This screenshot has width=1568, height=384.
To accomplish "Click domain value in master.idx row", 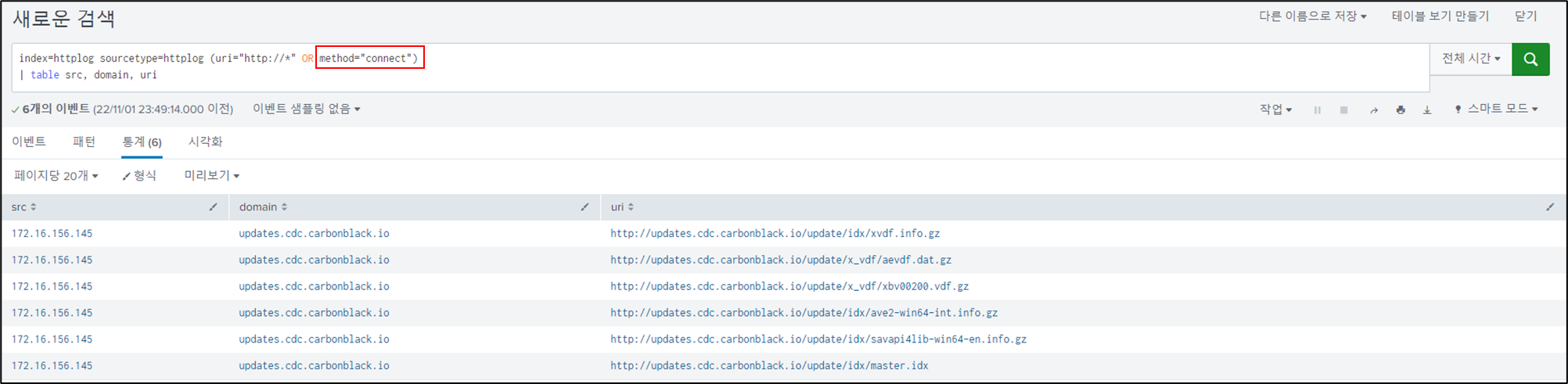I will pos(314,366).
